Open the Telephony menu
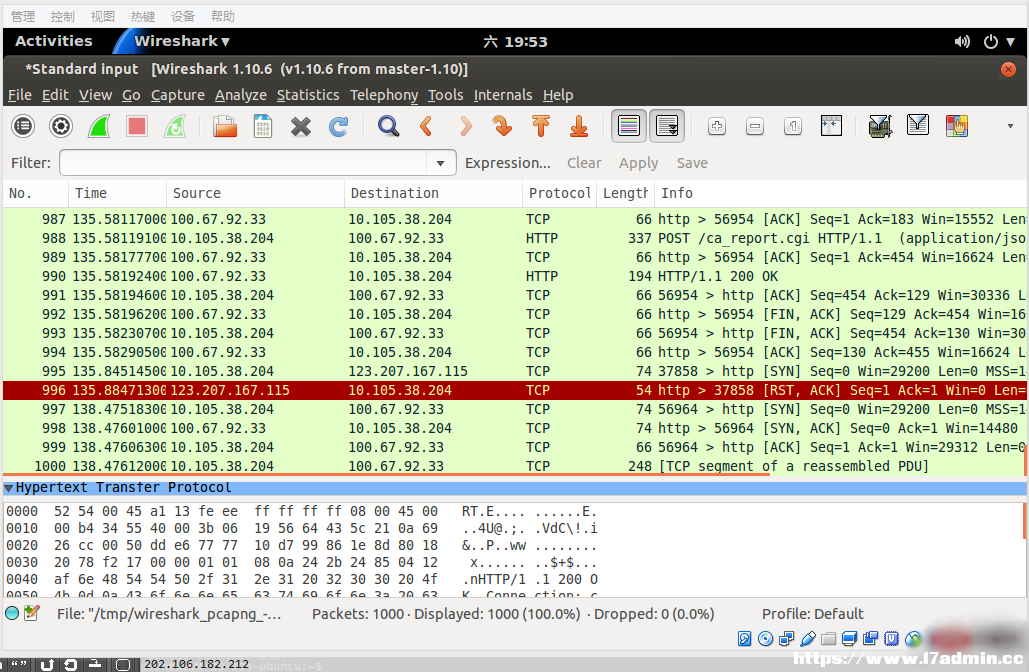Viewport: 1029px width, 672px height. pos(384,95)
